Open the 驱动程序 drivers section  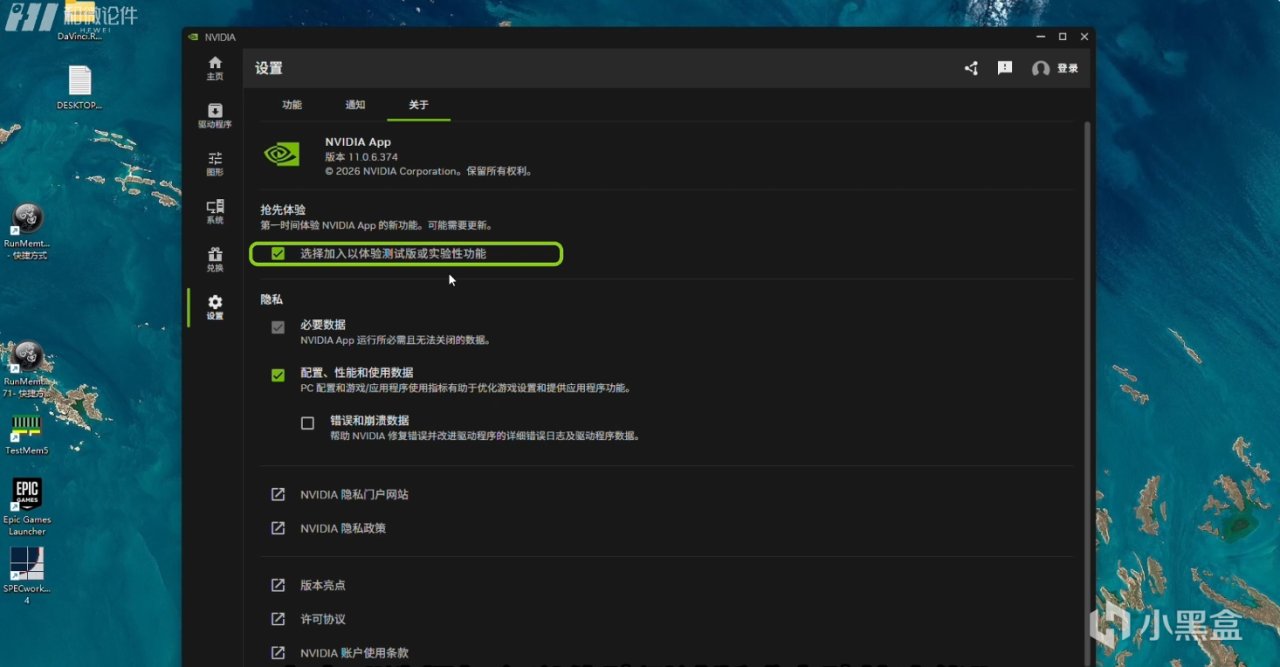click(x=215, y=116)
